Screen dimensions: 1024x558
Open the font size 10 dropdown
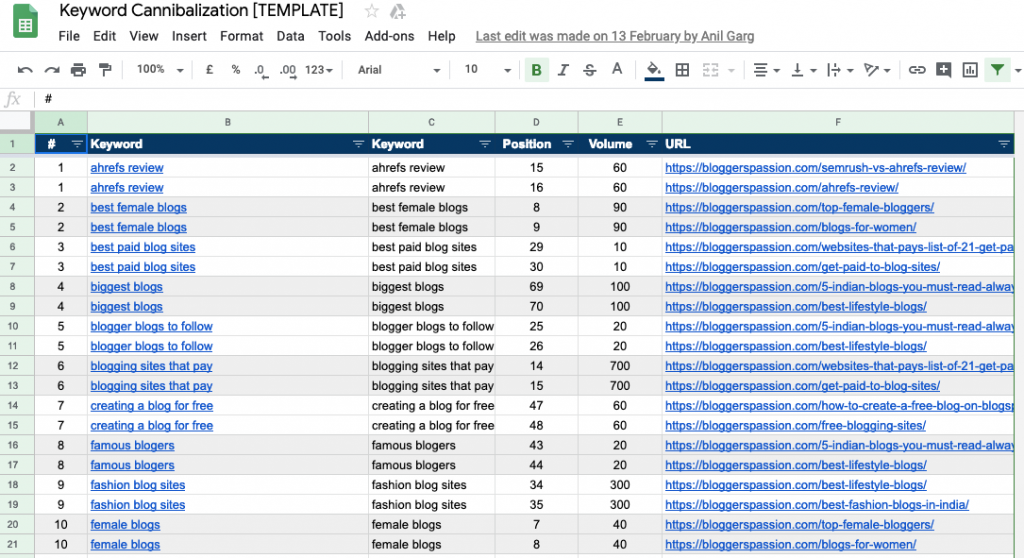[x=487, y=69]
